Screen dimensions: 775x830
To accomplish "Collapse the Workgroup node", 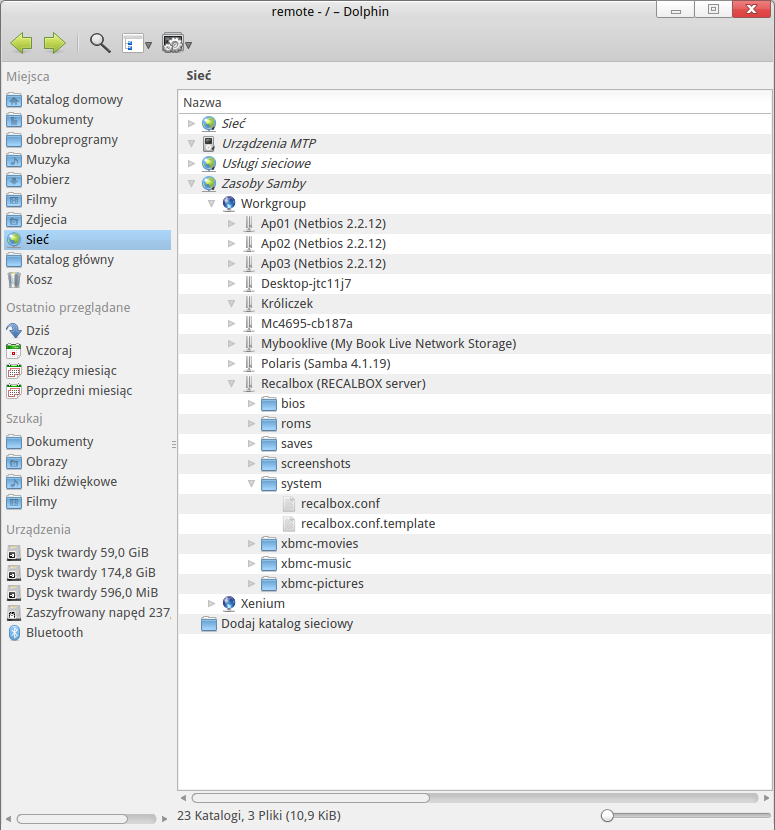I will point(211,204).
